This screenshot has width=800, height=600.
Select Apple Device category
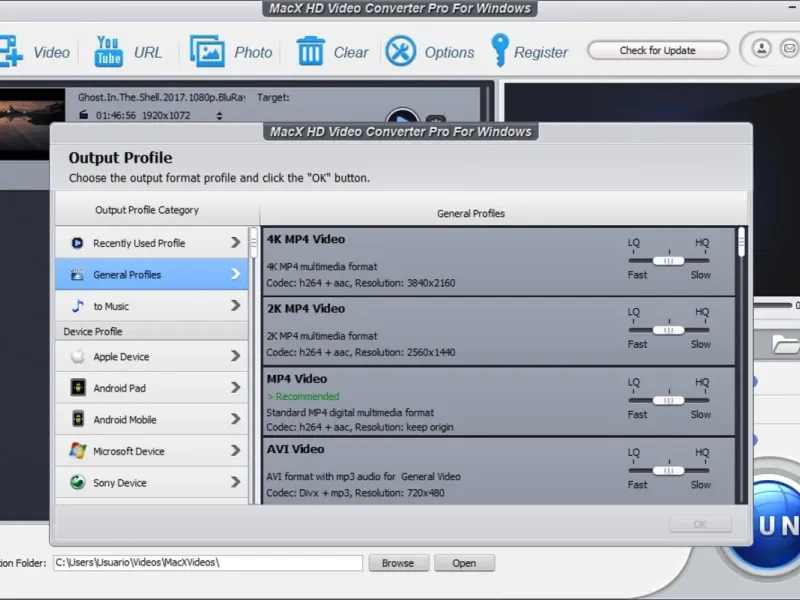tap(152, 356)
